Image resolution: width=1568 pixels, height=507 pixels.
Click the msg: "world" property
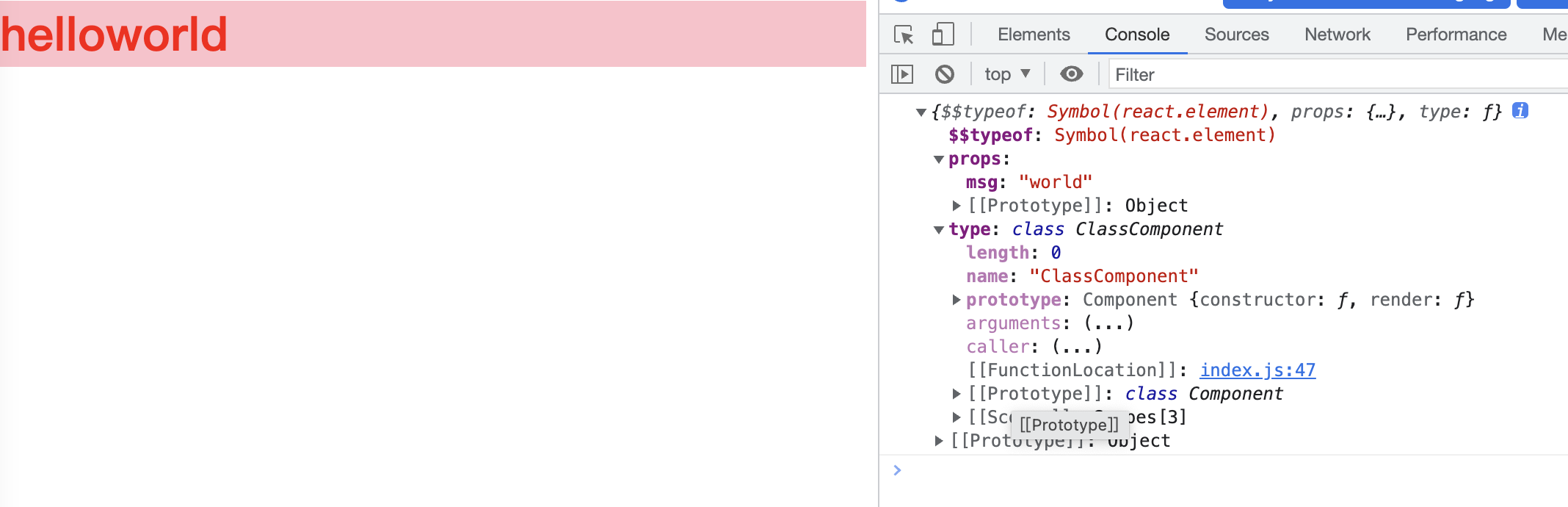pos(1028,182)
